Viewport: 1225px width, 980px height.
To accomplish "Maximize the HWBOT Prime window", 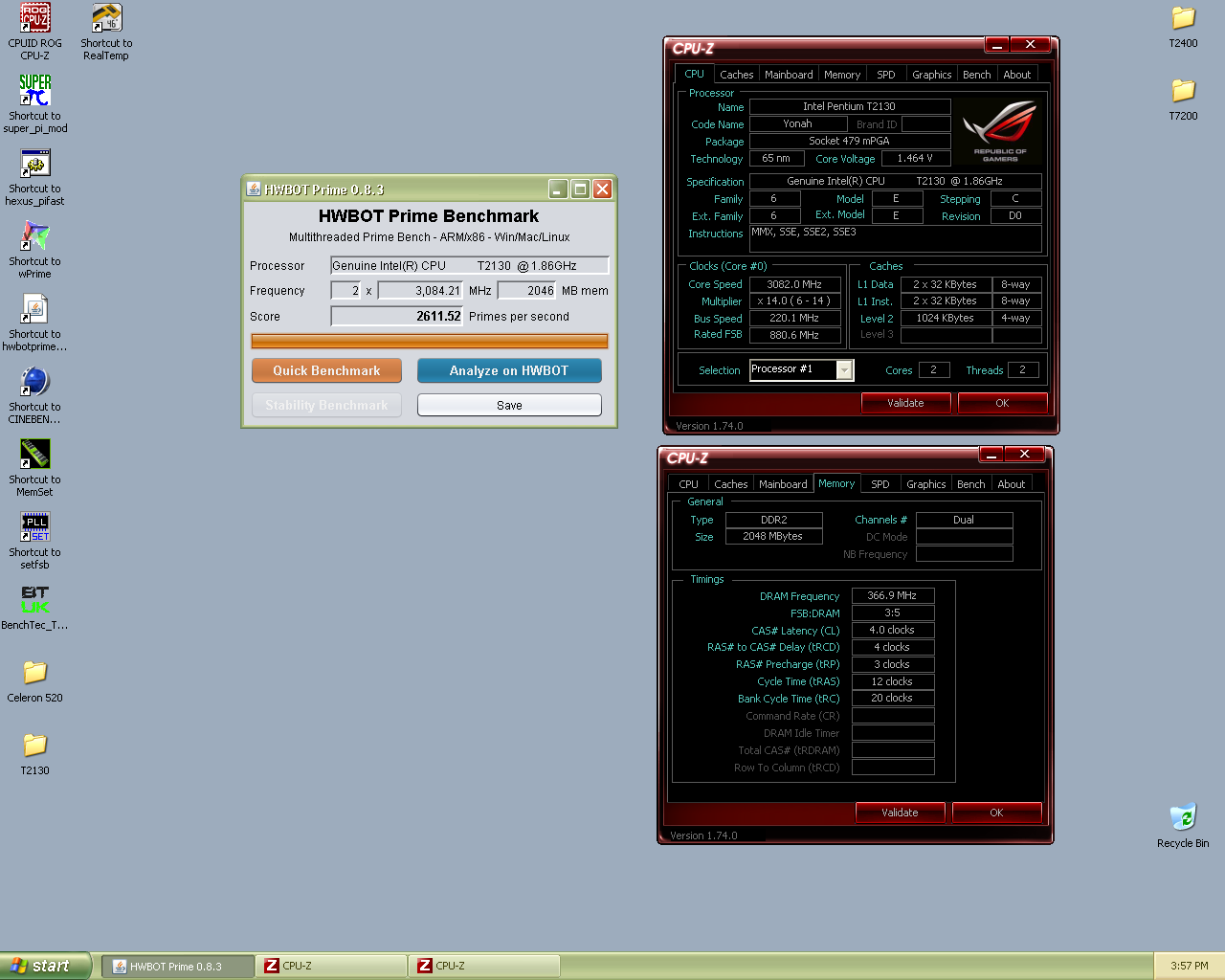I will tap(580, 189).
